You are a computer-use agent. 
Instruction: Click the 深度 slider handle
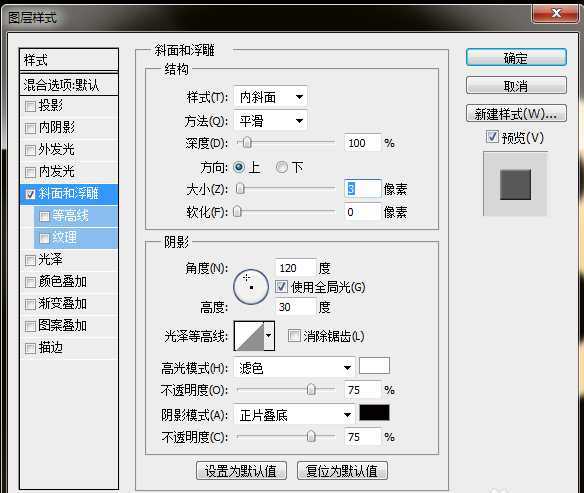tap(247, 142)
